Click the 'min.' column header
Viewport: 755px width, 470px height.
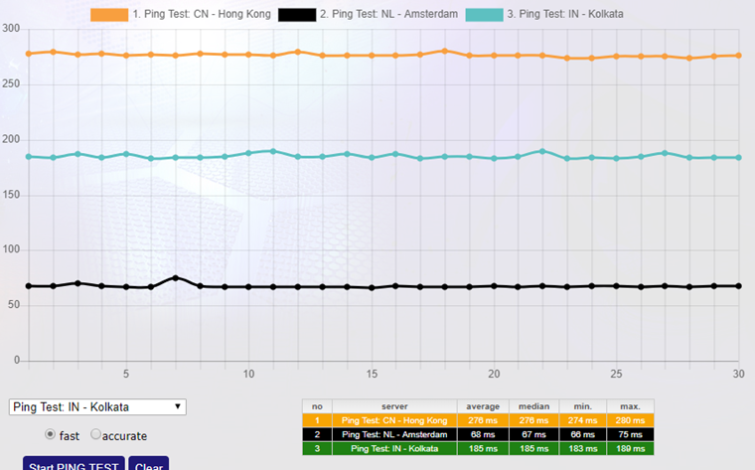point(582,407)
